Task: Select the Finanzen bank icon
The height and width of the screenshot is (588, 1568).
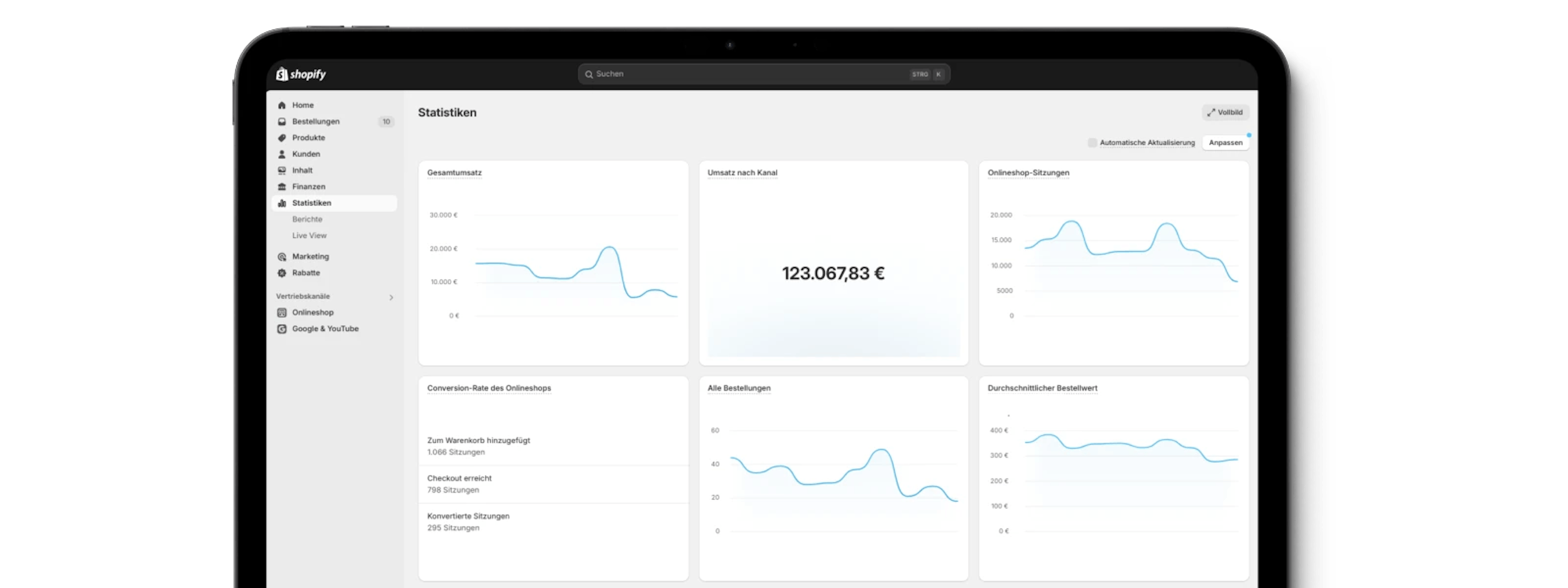Action: coord(282,186)
